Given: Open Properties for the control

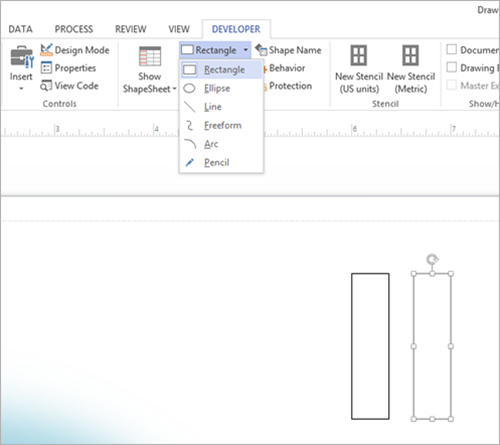Looking at the screenshot, I should point(68,68).
